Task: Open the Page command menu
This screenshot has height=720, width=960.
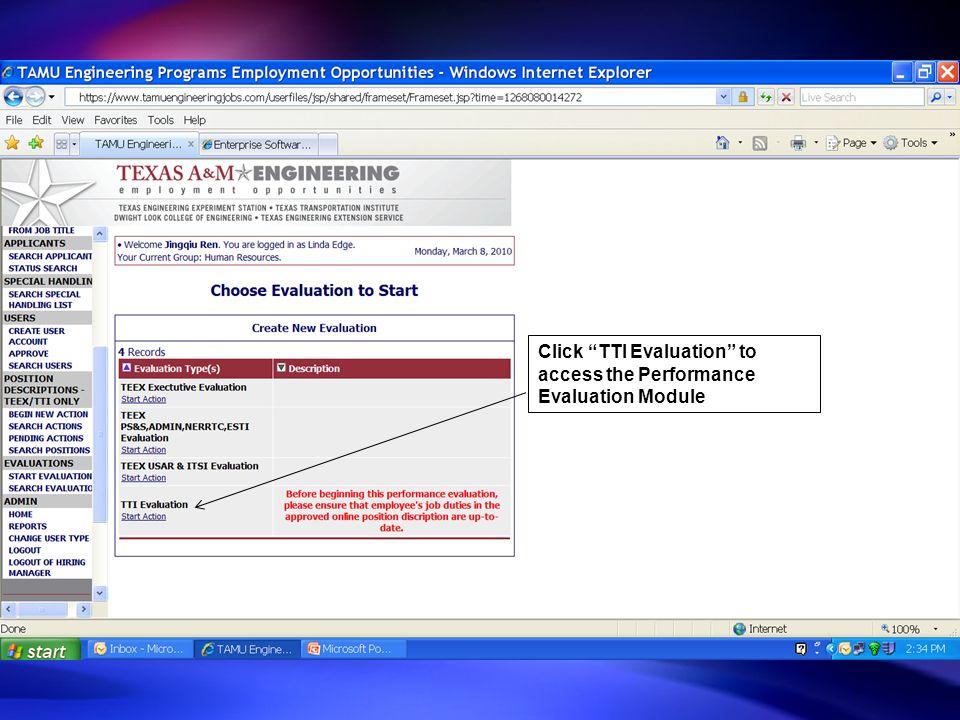Action: pyautogui.click(x=852, y=143)
